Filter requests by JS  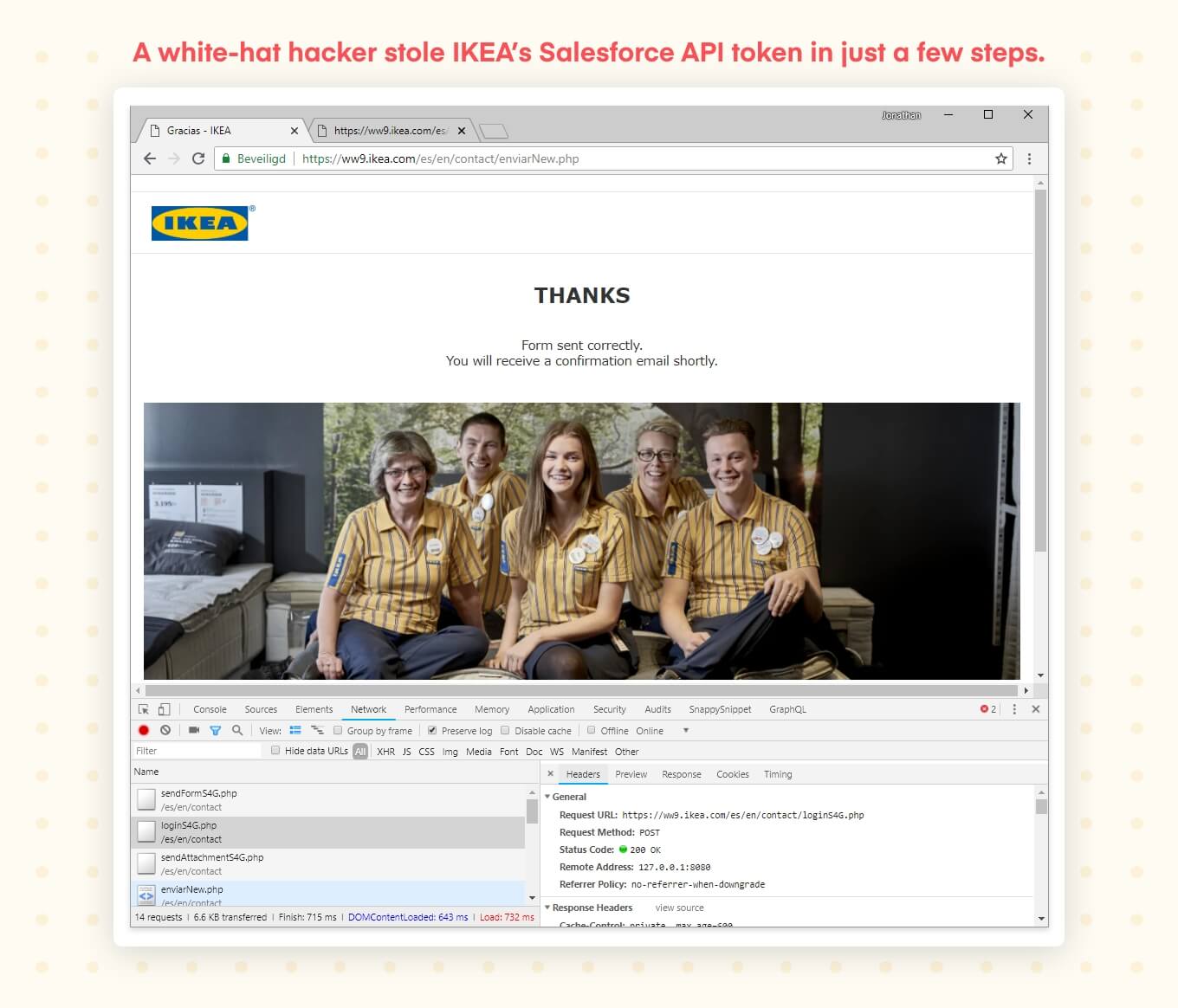(406, 752)
